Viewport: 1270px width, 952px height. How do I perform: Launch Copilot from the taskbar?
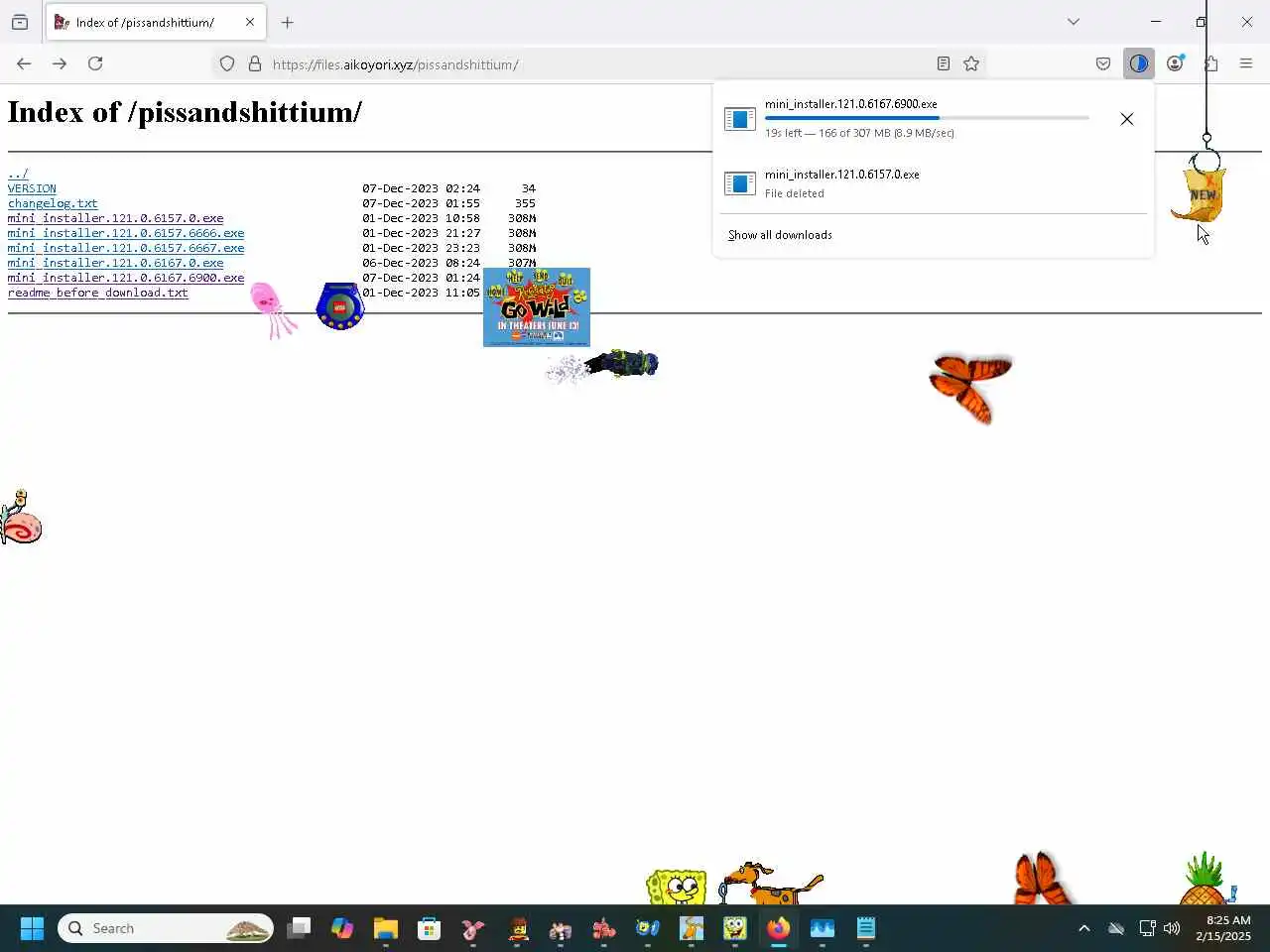[342, 928]
